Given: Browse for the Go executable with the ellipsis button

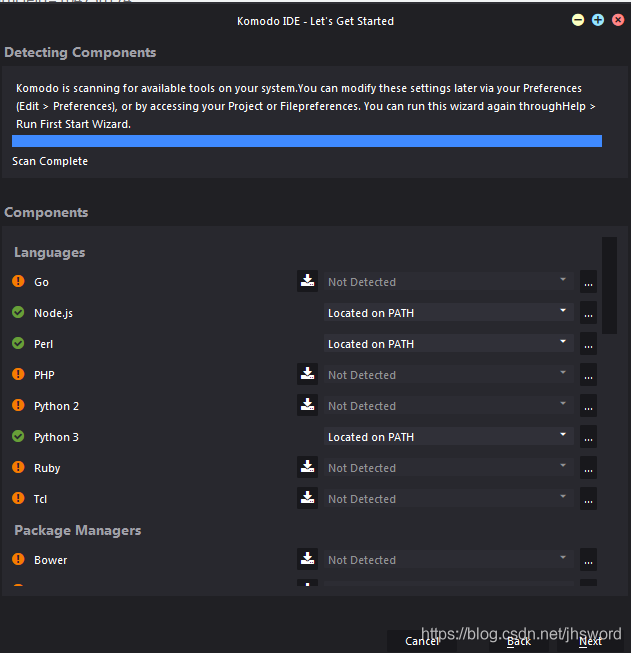Looking at the screenshot, I should 588,283.
